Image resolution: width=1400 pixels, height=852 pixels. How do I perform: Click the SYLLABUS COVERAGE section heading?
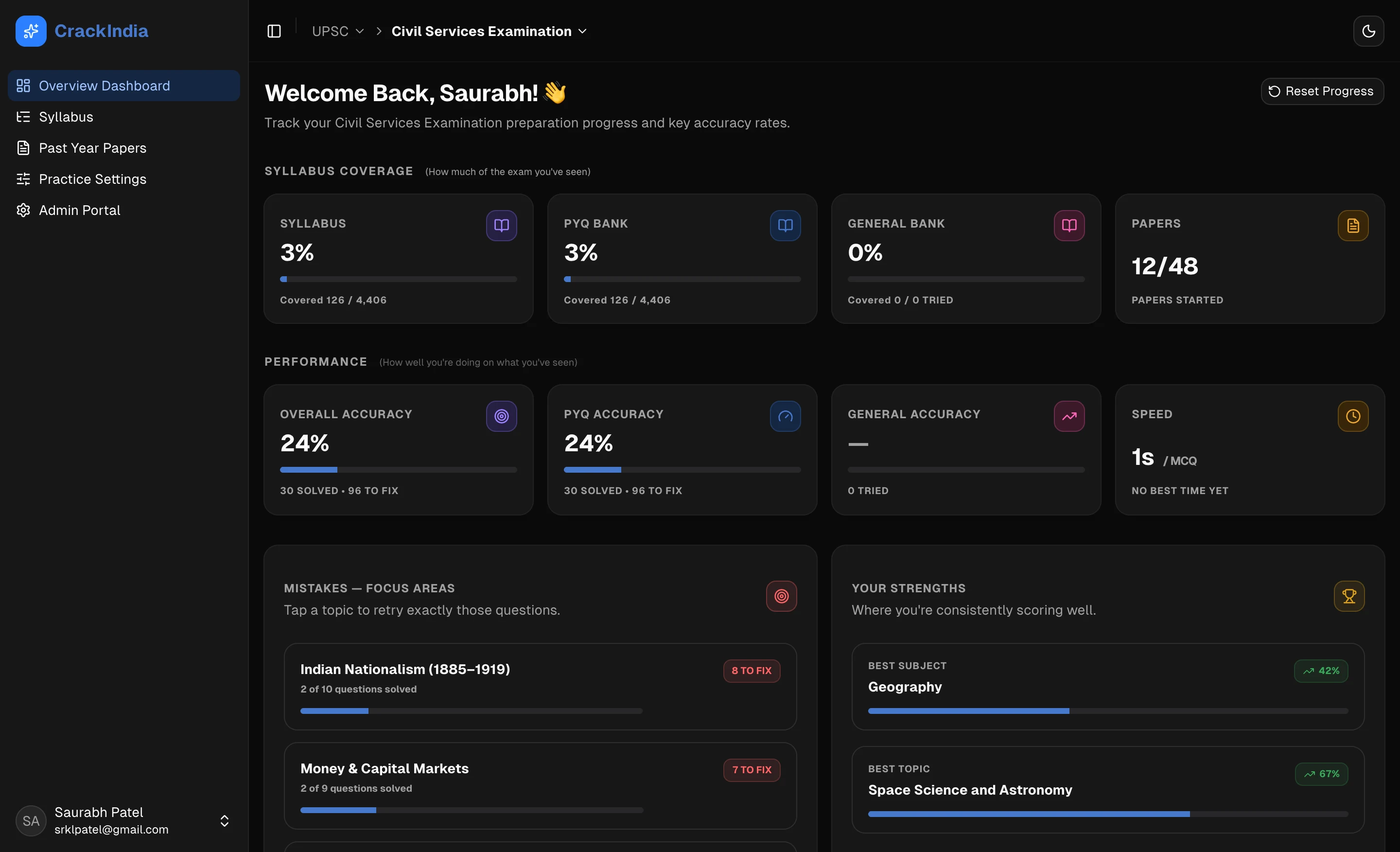point(339,171)
